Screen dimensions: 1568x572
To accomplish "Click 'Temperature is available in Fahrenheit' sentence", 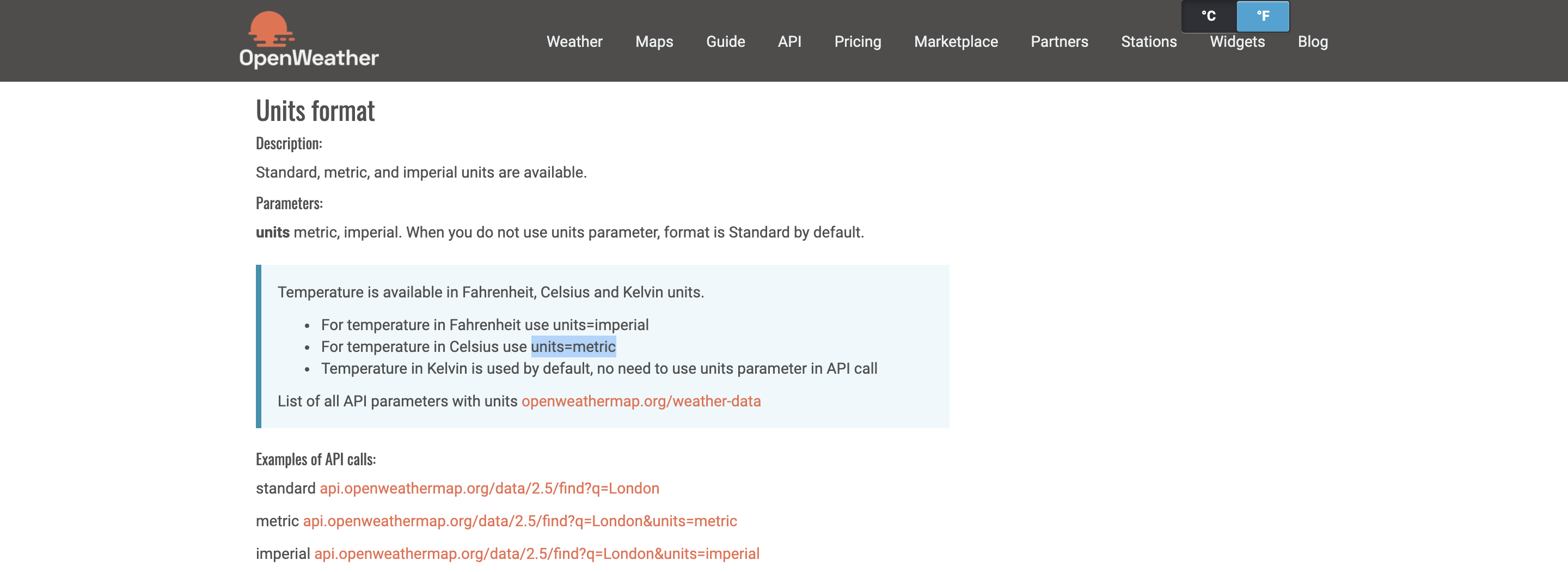I will point(491,292).
